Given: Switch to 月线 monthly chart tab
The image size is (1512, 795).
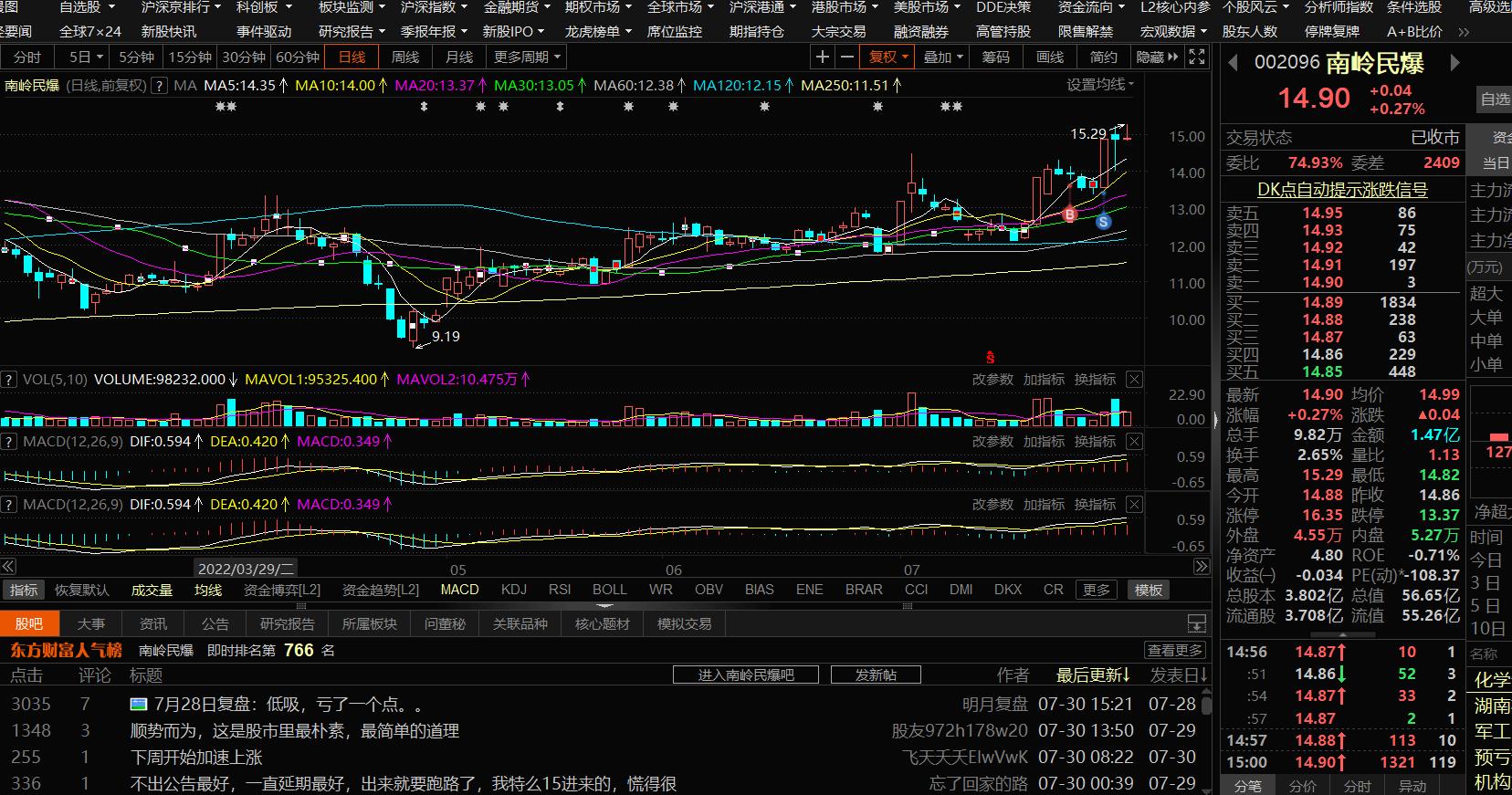Looking at the screenshot, I should click(459, 57).
